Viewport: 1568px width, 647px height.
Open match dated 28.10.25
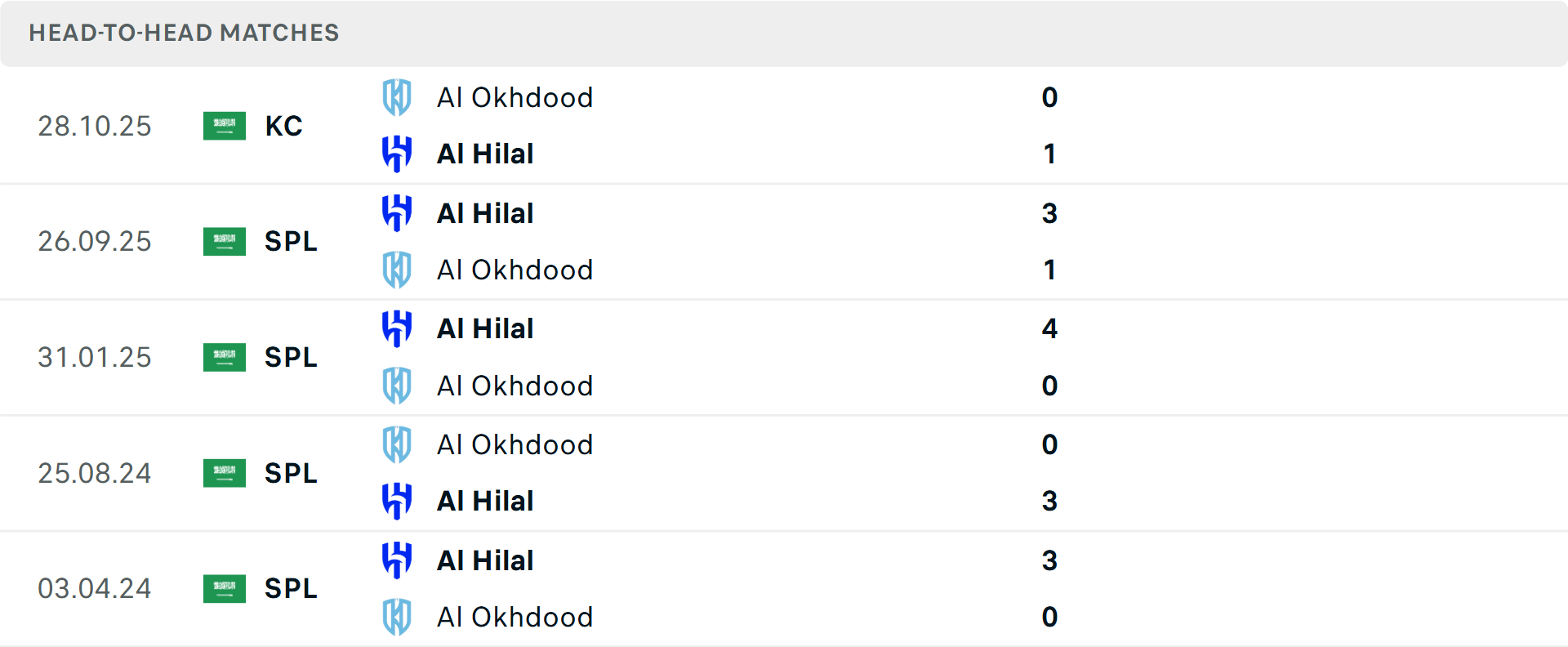tap(95, 126)
